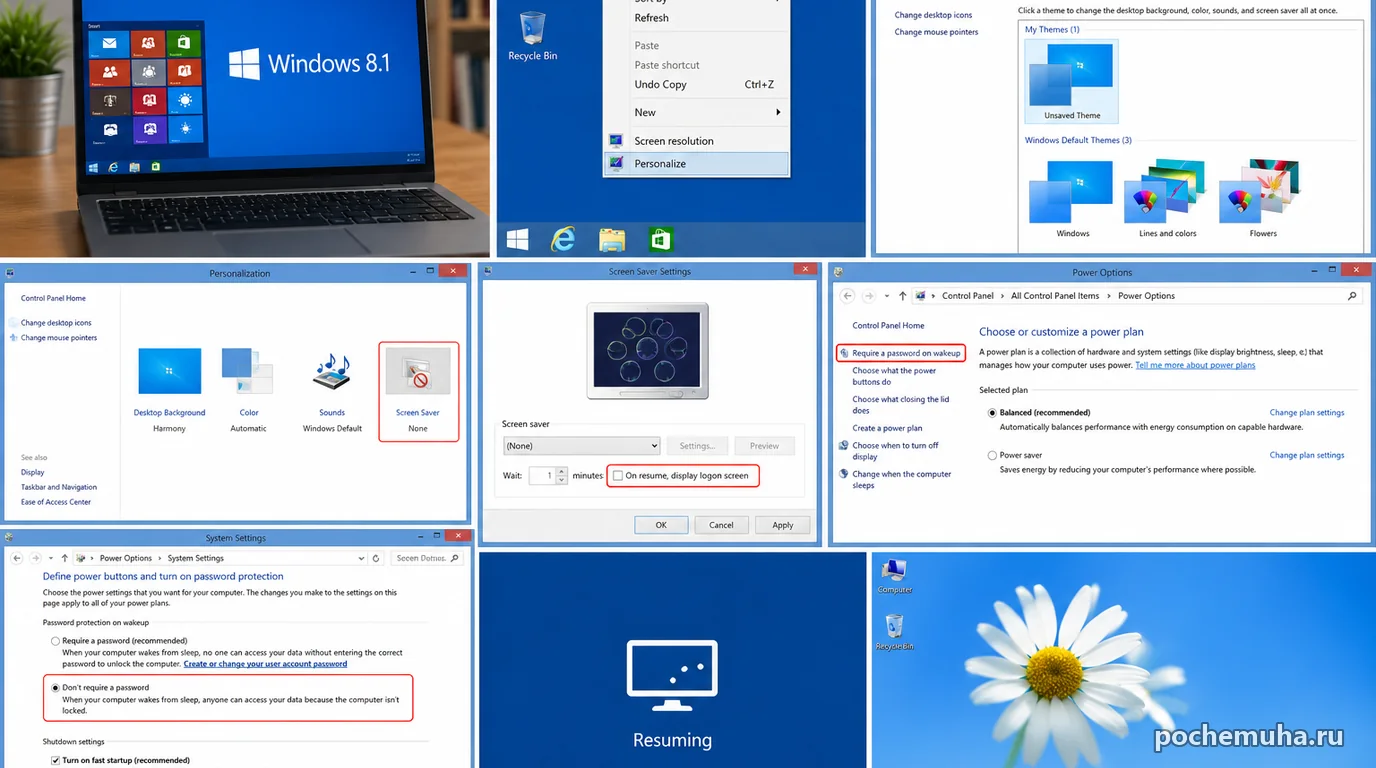
Task: Go back in the Power Options window
Action: [848, 296]
